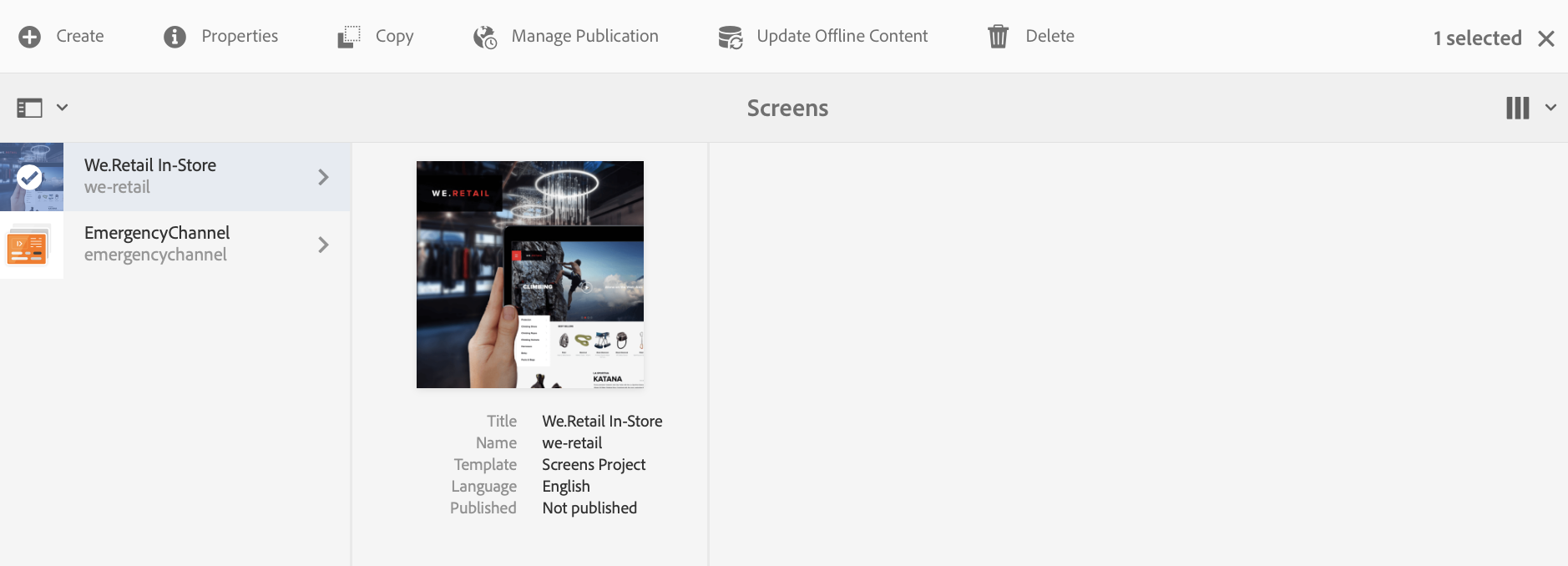
Task: Click the Delete trash can icon
Action: pyautogui.click(x=998, y=37)
